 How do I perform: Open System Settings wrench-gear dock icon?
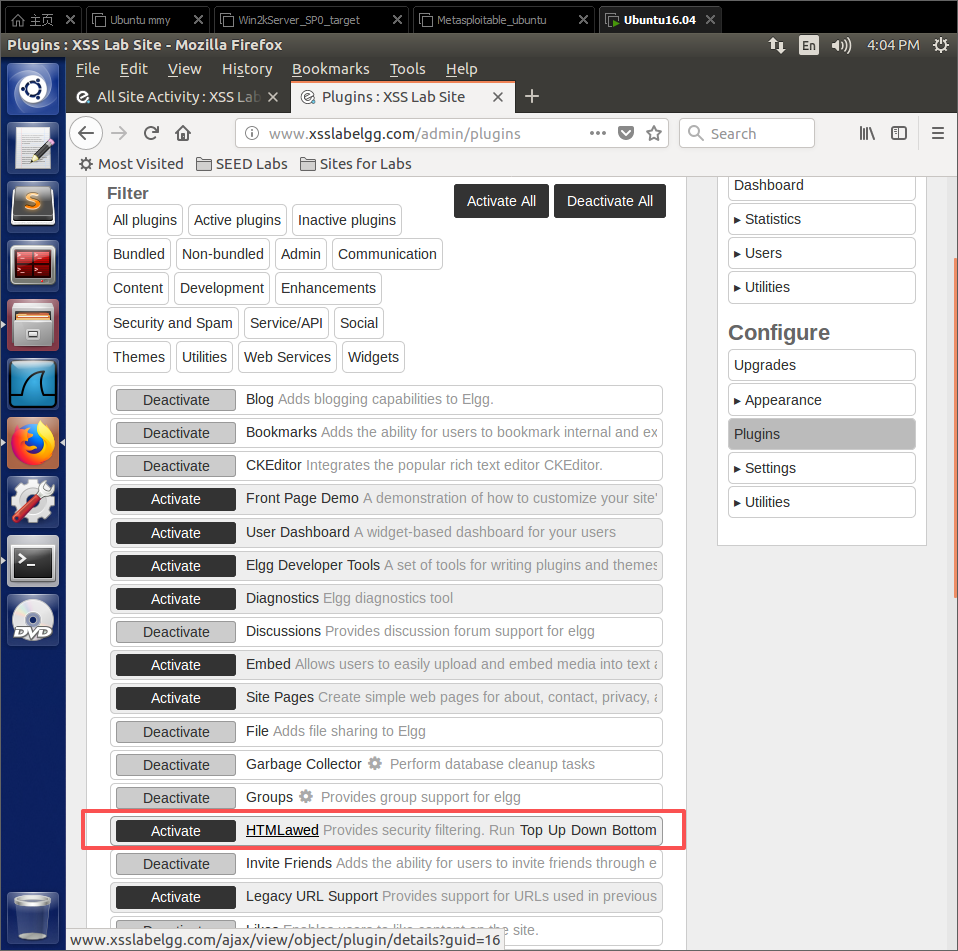coord(33,502)
